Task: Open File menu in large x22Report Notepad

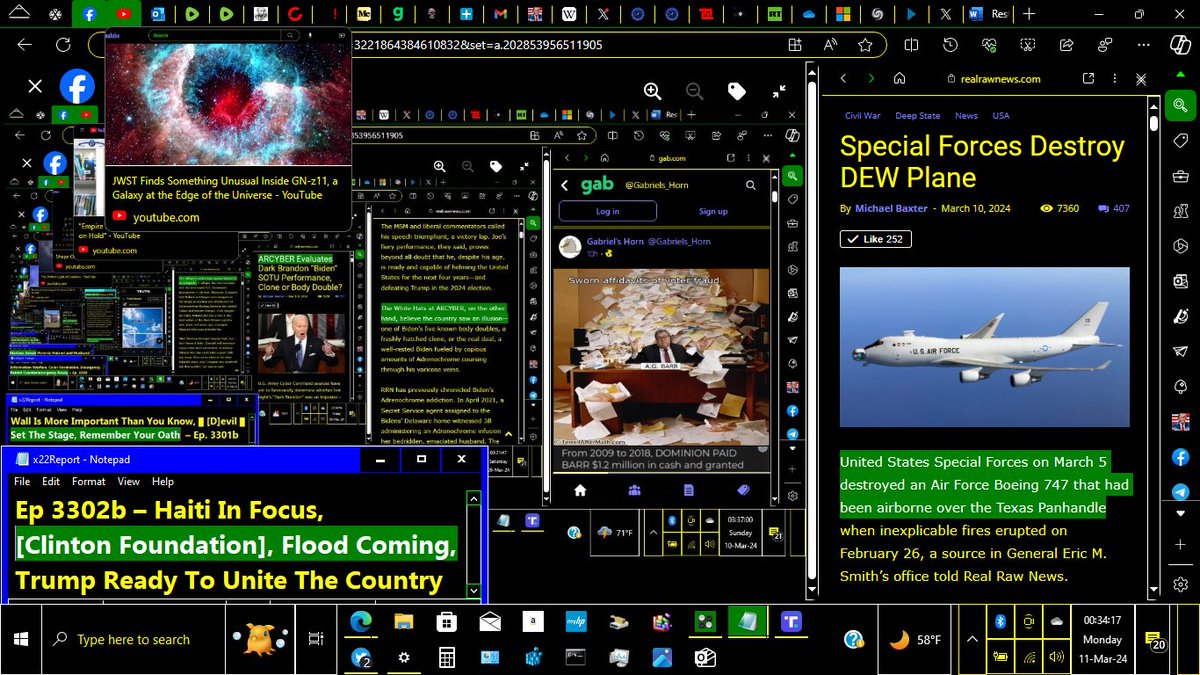Action: coord(22,481)
